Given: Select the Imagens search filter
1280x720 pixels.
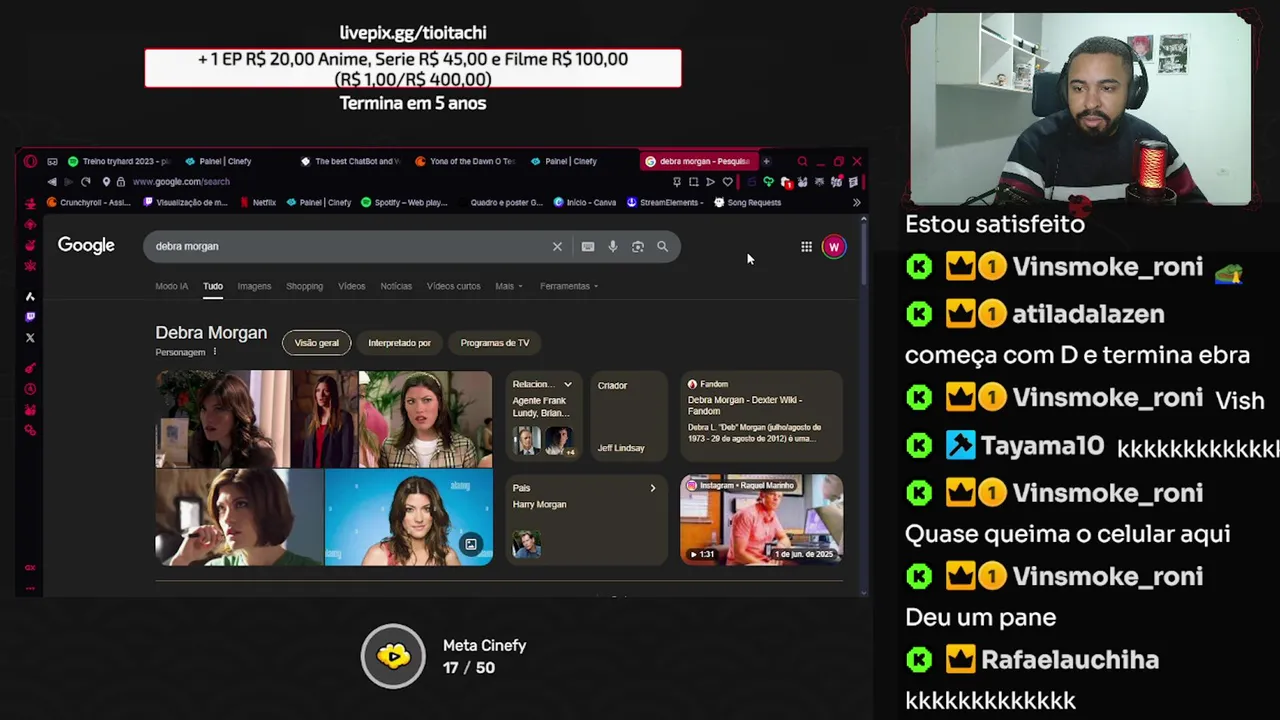Looking at the screenshot, I should point(254,286).
